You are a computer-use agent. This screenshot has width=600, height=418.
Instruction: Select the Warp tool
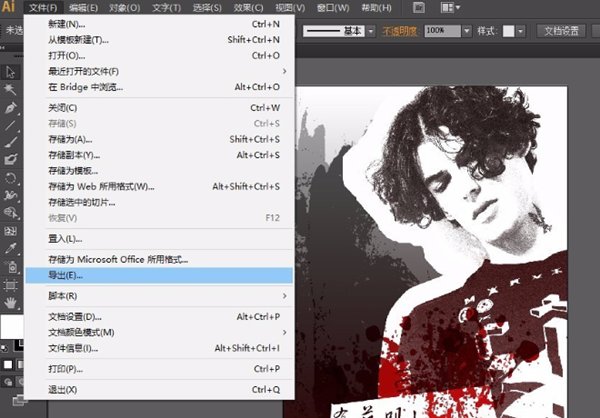coord(10,195)
